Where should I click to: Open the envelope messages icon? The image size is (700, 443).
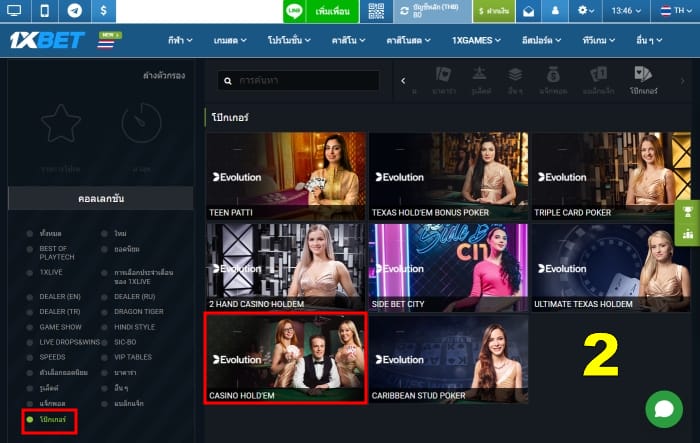pos(528,11)
